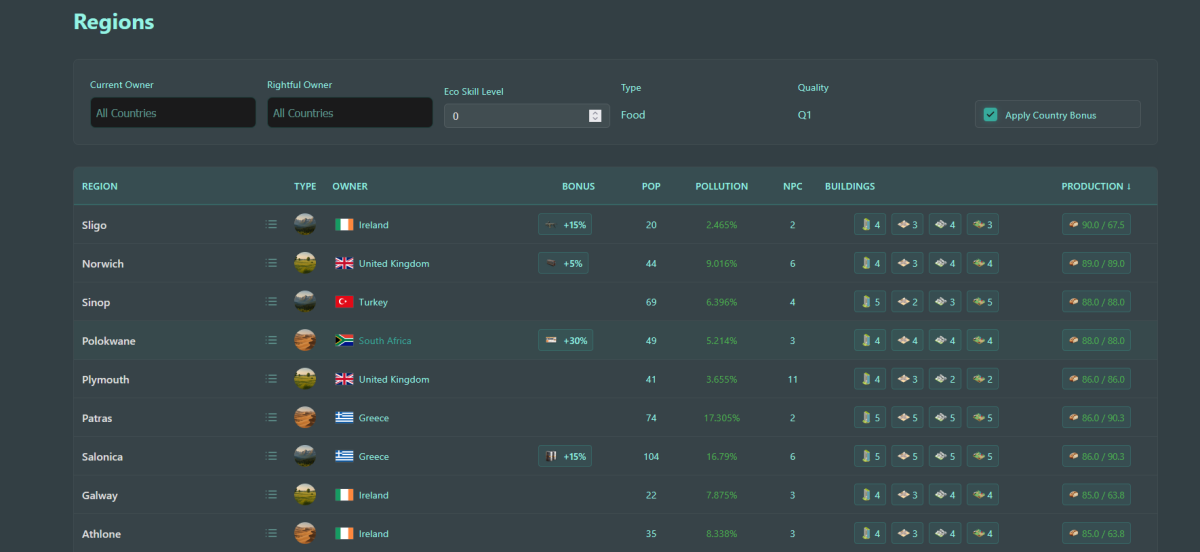Click the South Africa flag icon
Image resolution: width=1200 pixels, height=552 pixels.
pos(344,341)
